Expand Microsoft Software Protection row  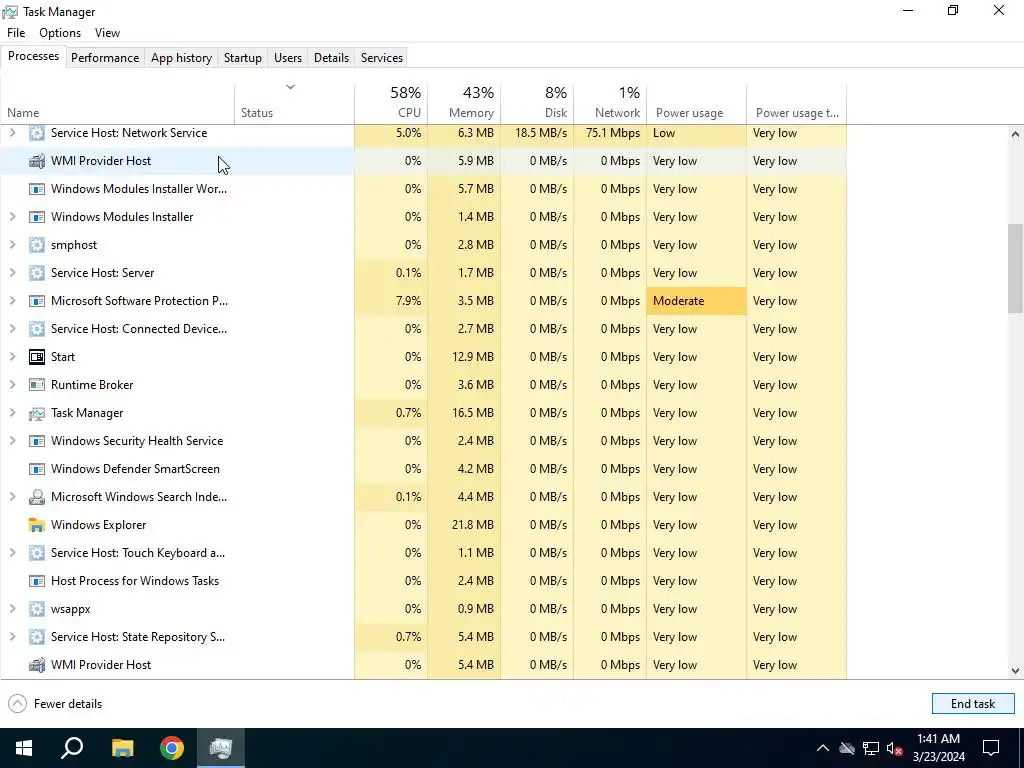click(x=12, y=301)
